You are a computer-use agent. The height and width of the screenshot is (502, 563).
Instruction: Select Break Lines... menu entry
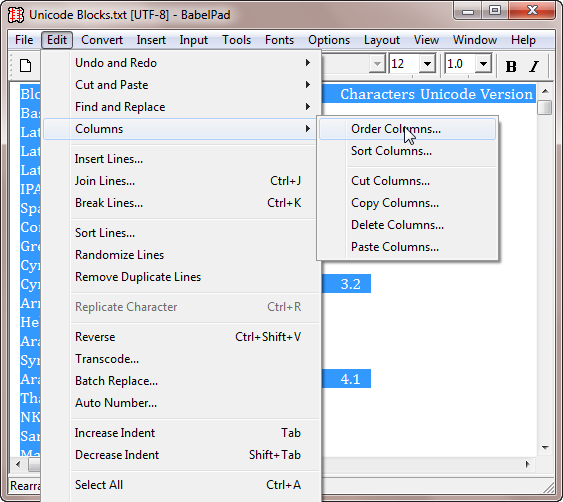181,203
